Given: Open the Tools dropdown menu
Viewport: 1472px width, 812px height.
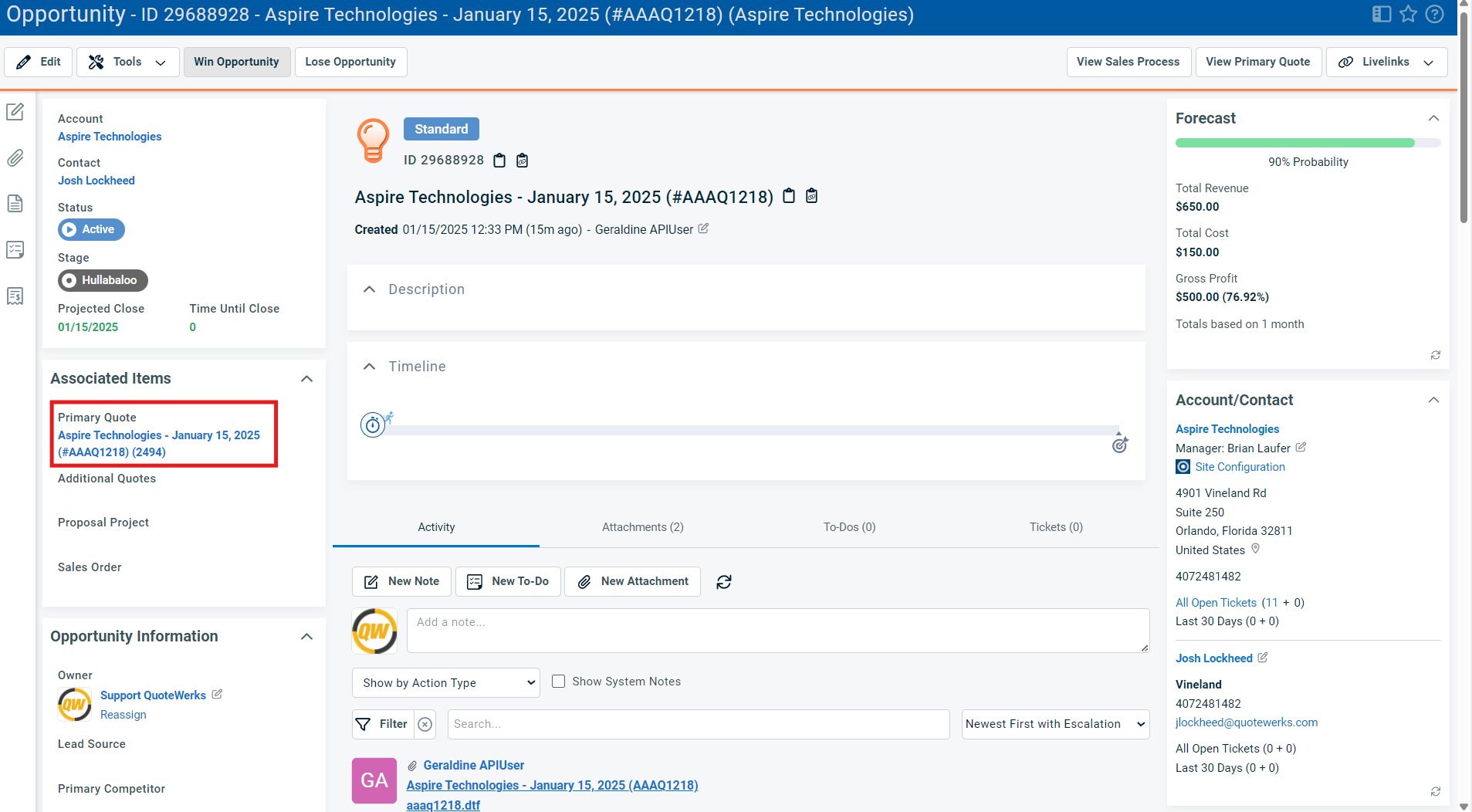Looking at the screenshot, I should (128, 62).
